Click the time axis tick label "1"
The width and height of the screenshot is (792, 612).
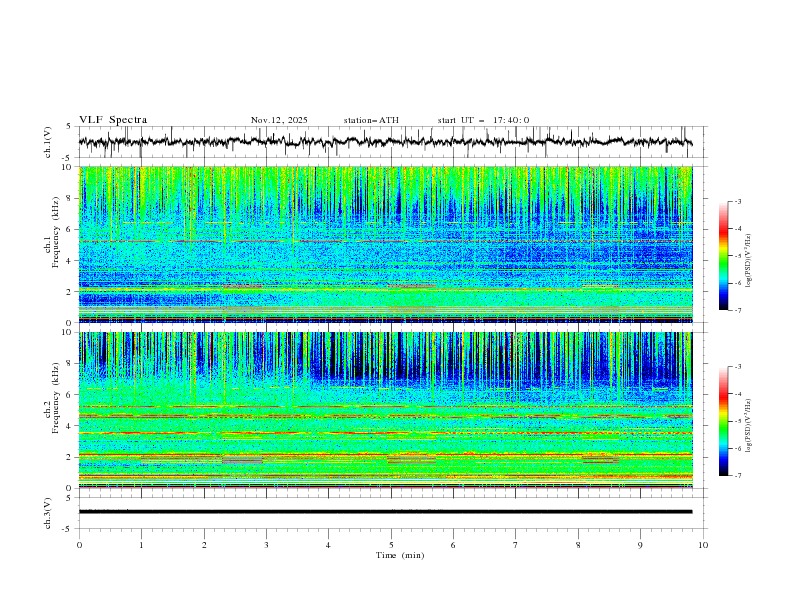coord(141,545)
